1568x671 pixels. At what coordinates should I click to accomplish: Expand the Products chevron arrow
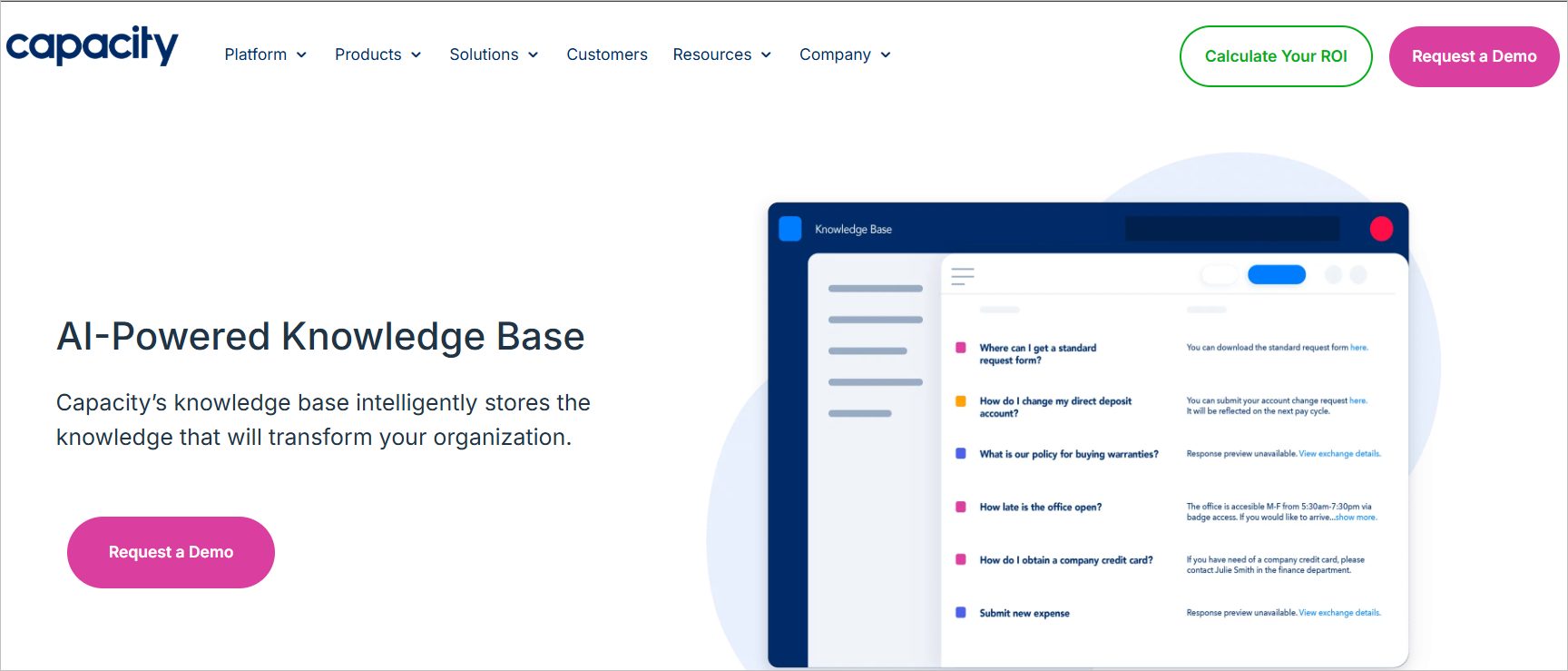point(416,55)
